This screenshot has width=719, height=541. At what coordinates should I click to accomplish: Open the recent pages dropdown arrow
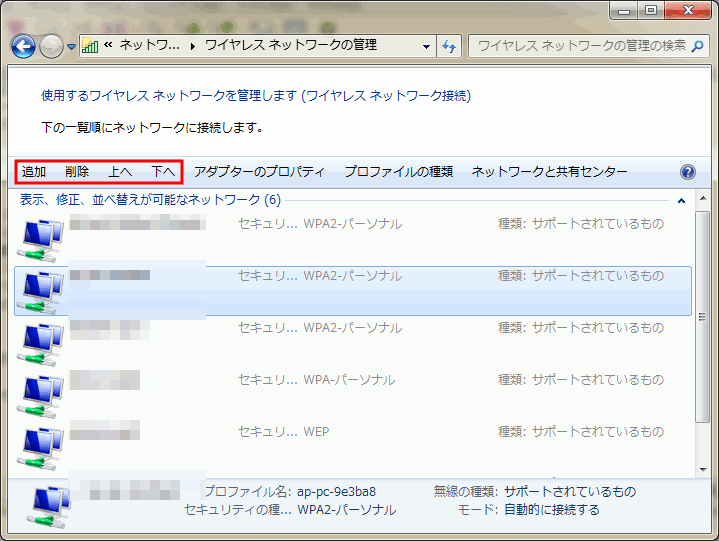[71, 47]
